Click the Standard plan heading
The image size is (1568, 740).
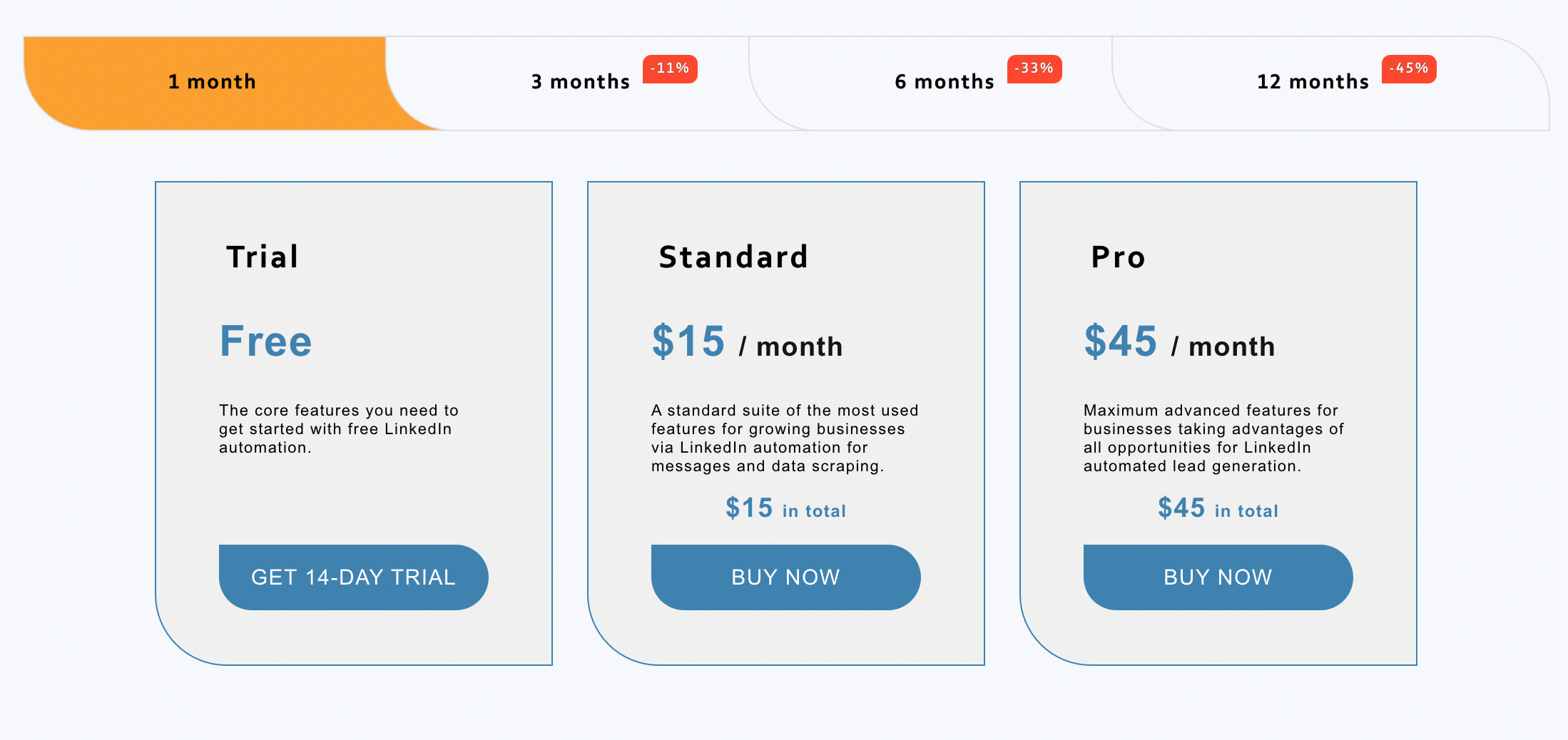click(x=733, y=257)
